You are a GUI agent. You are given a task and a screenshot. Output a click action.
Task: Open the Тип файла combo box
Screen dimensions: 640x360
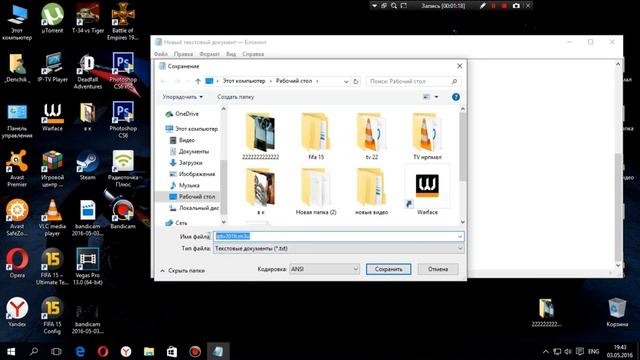[x=338, y=248]
